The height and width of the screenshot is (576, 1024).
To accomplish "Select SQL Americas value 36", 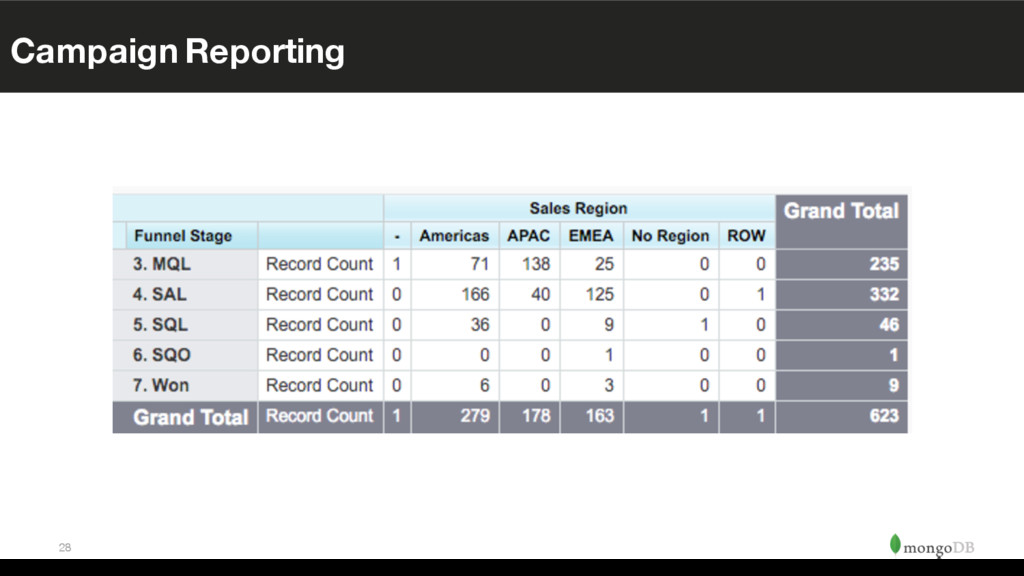I will pos(480,325).
